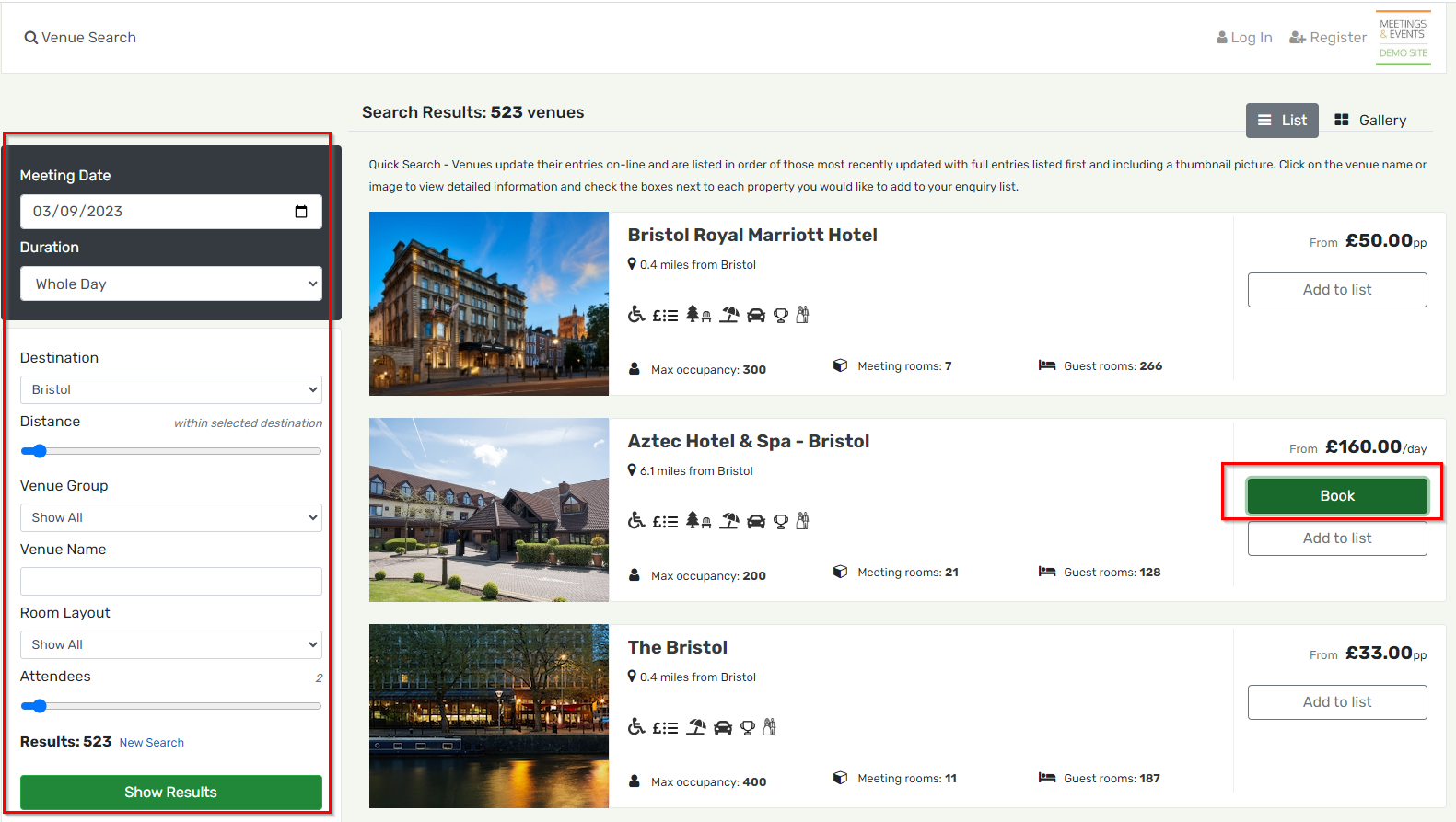Screen dimensions: 1456x822
Task: Open Aztec Hotel & Spa - Bristol title
Action: tap(749, 442)
